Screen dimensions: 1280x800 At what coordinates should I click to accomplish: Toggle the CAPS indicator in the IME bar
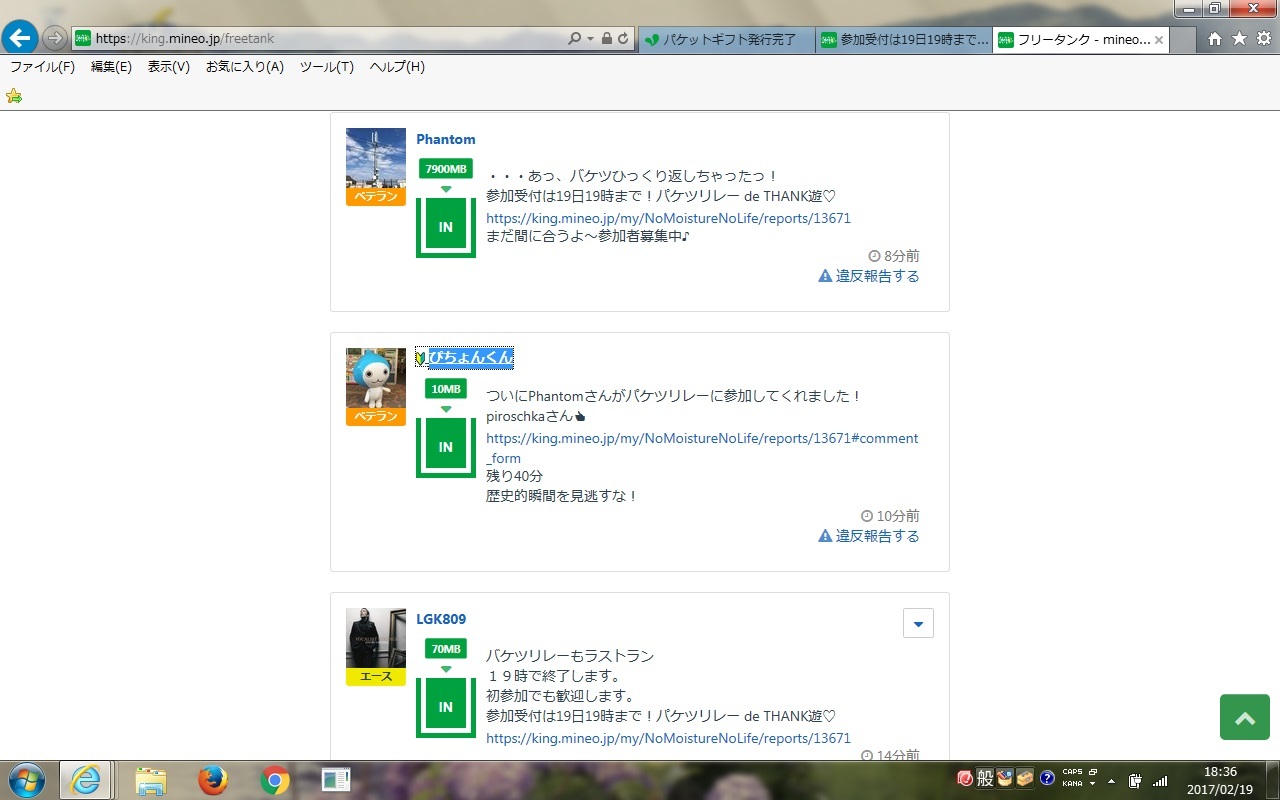[x=1072, y=772]
